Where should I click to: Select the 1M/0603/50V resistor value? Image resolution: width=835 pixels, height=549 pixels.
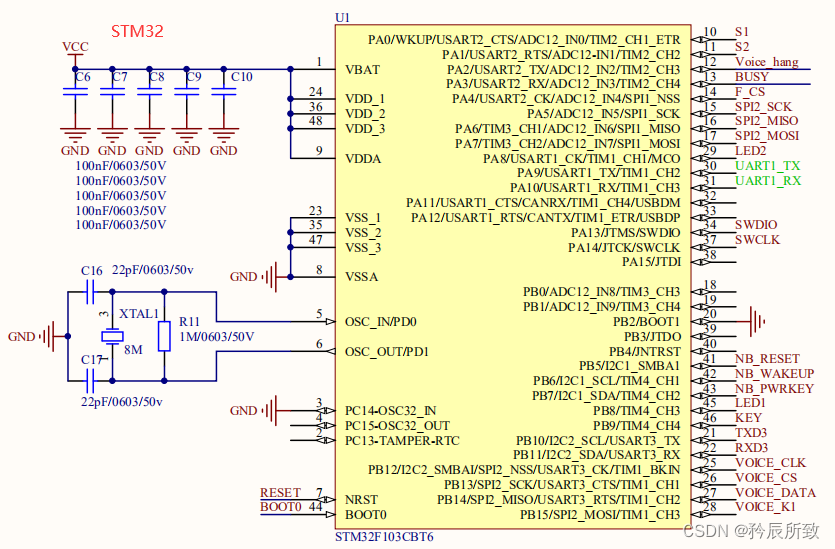coord(216,337)
